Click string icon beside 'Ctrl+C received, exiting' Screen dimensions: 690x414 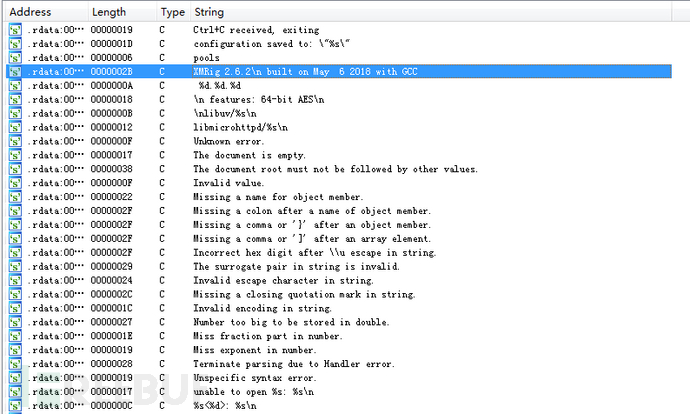[x=15, y=31]
